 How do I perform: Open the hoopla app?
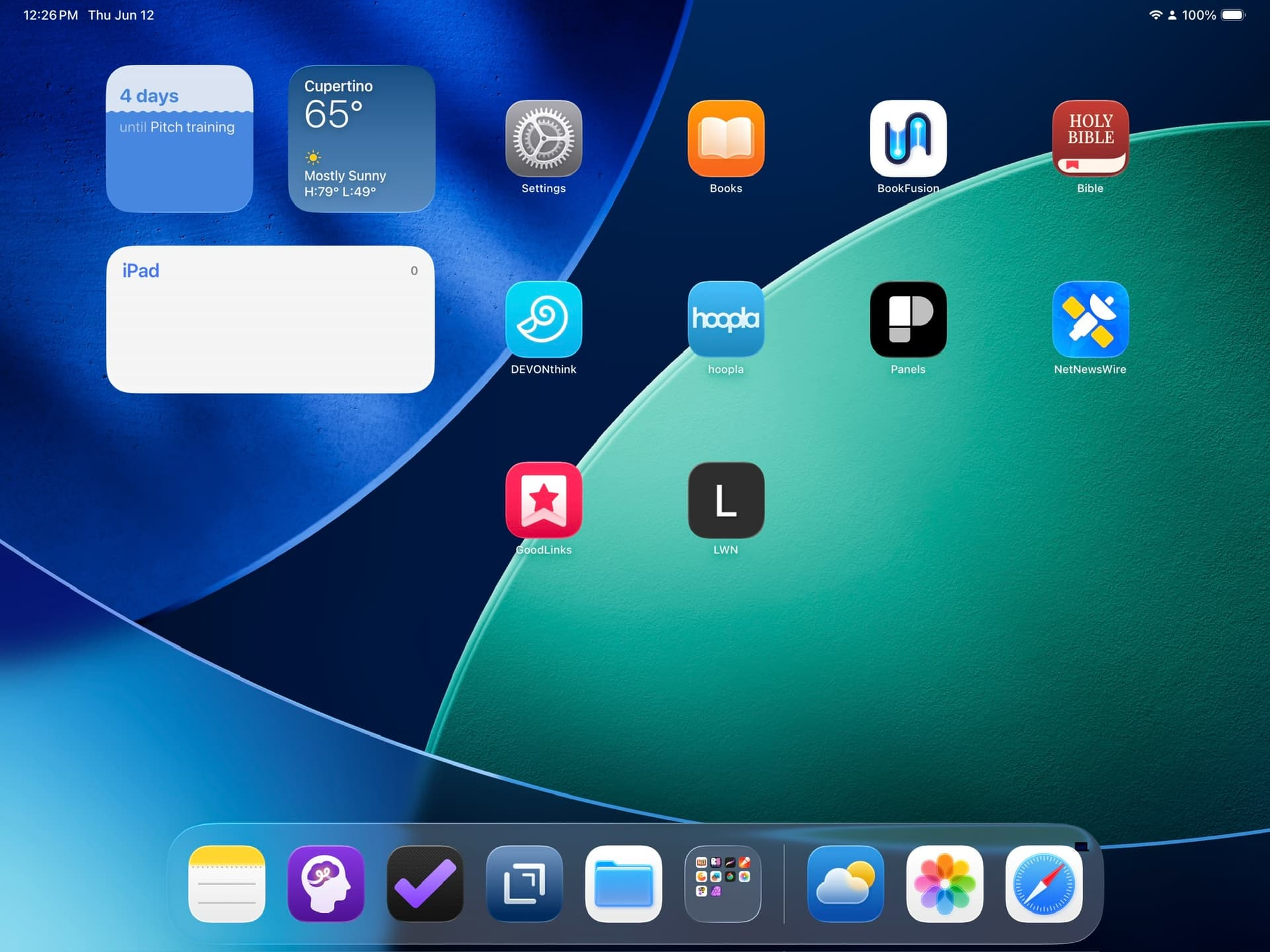coord(726,319)
